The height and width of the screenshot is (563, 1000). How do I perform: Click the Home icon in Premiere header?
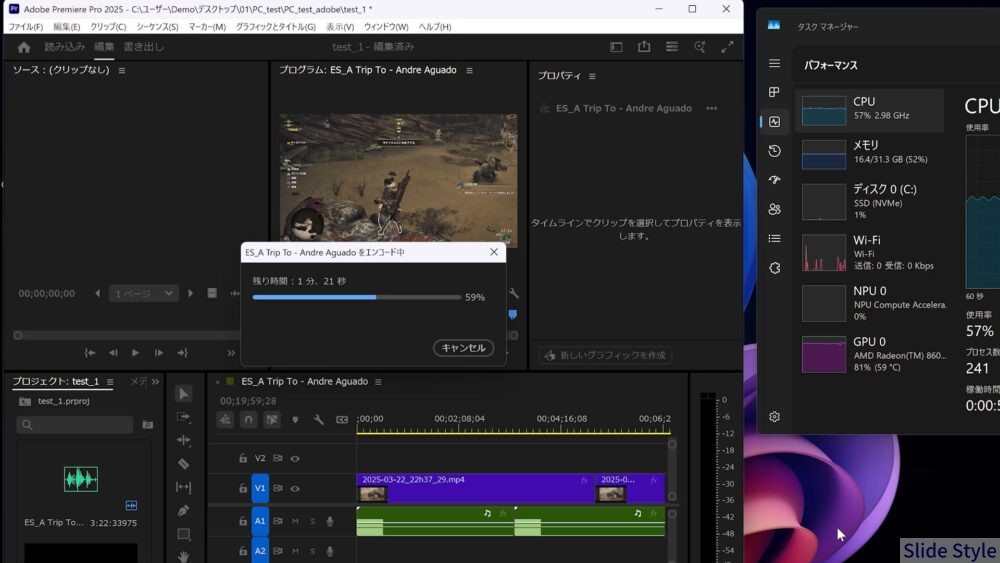(x=24, y=47)
